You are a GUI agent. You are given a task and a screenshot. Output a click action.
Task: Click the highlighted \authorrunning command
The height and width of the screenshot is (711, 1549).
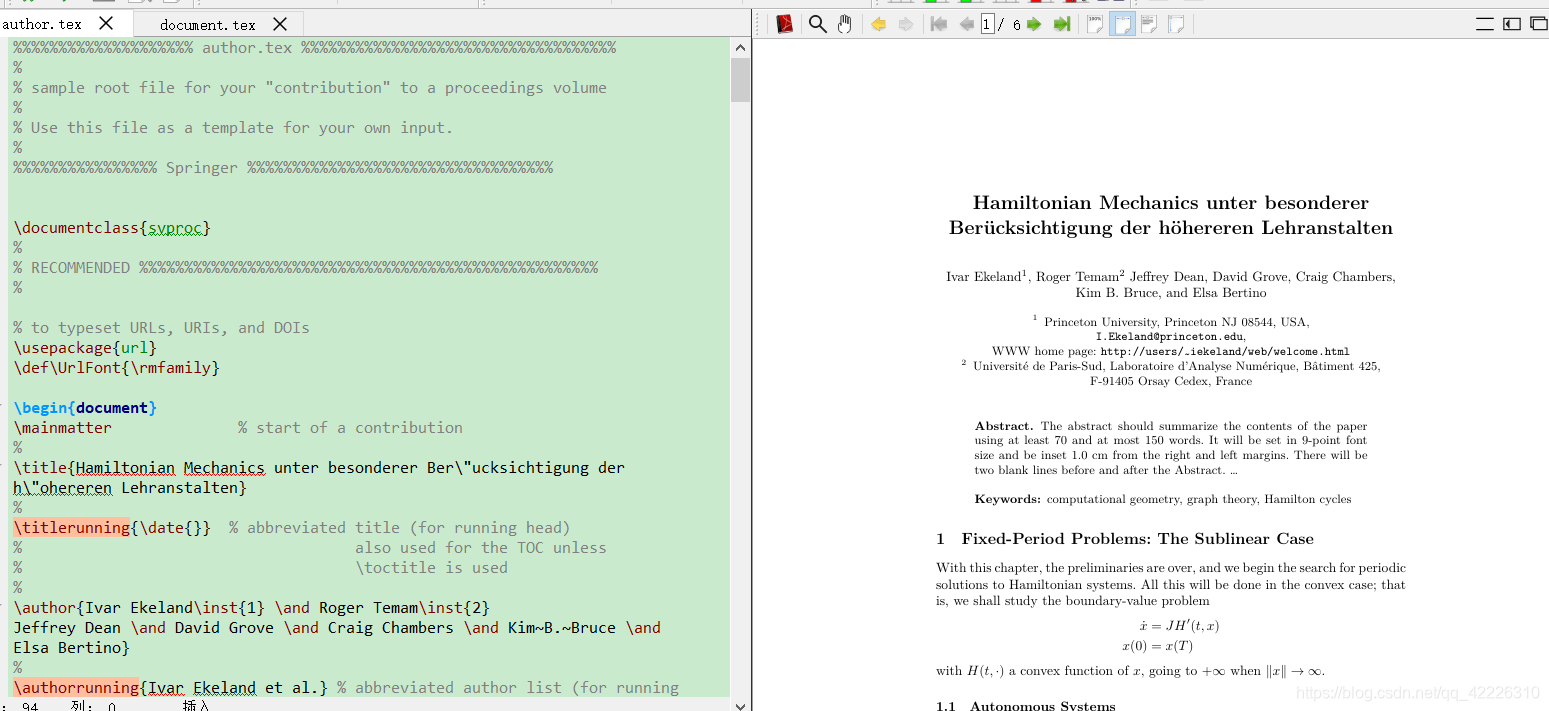(76, 688)
